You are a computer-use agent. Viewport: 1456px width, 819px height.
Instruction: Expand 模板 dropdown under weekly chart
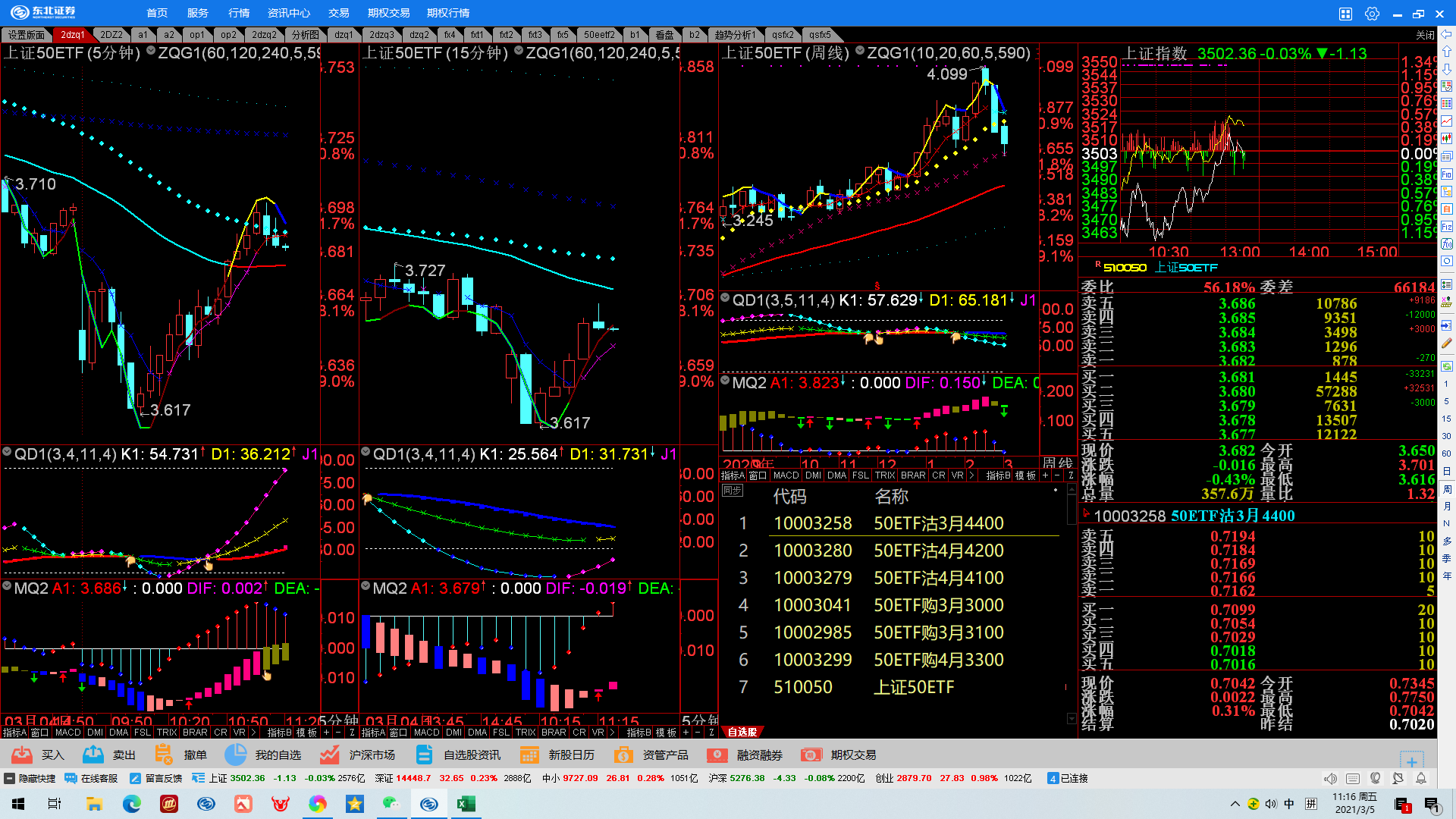click(x=1025, y=475)
